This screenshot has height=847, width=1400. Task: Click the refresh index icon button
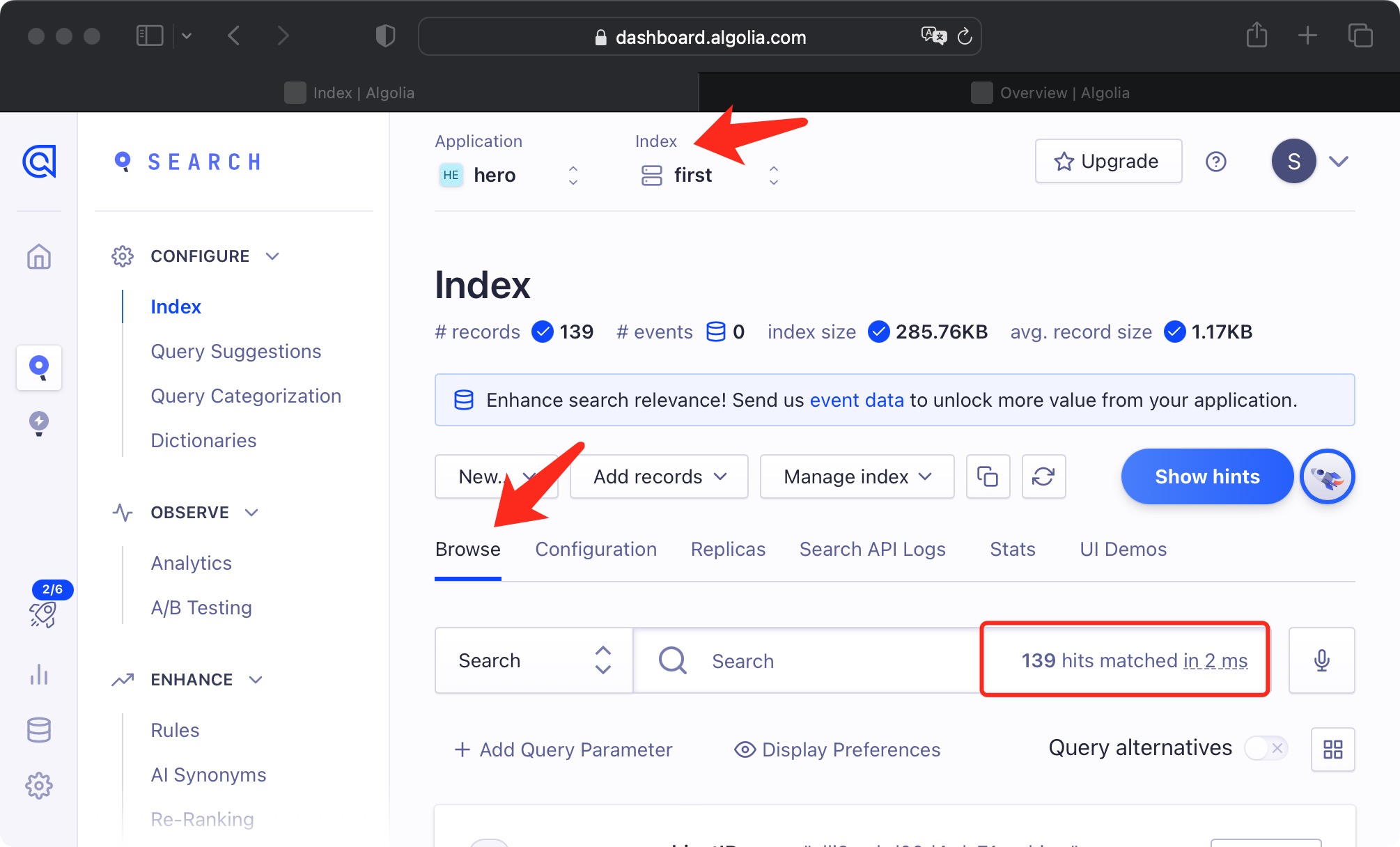[x=1043, y=476]
